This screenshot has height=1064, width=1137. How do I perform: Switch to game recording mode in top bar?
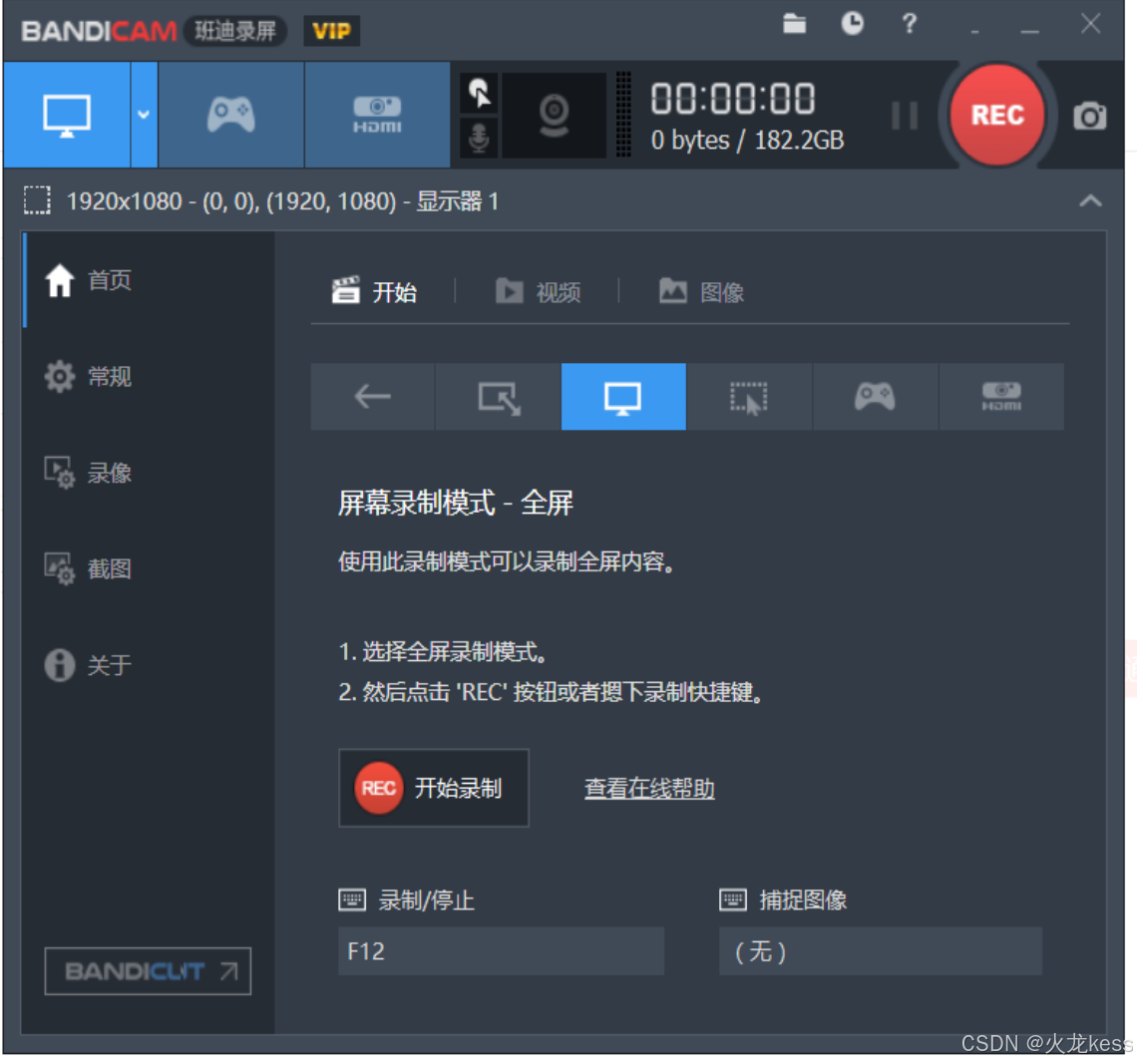(230, 115)
